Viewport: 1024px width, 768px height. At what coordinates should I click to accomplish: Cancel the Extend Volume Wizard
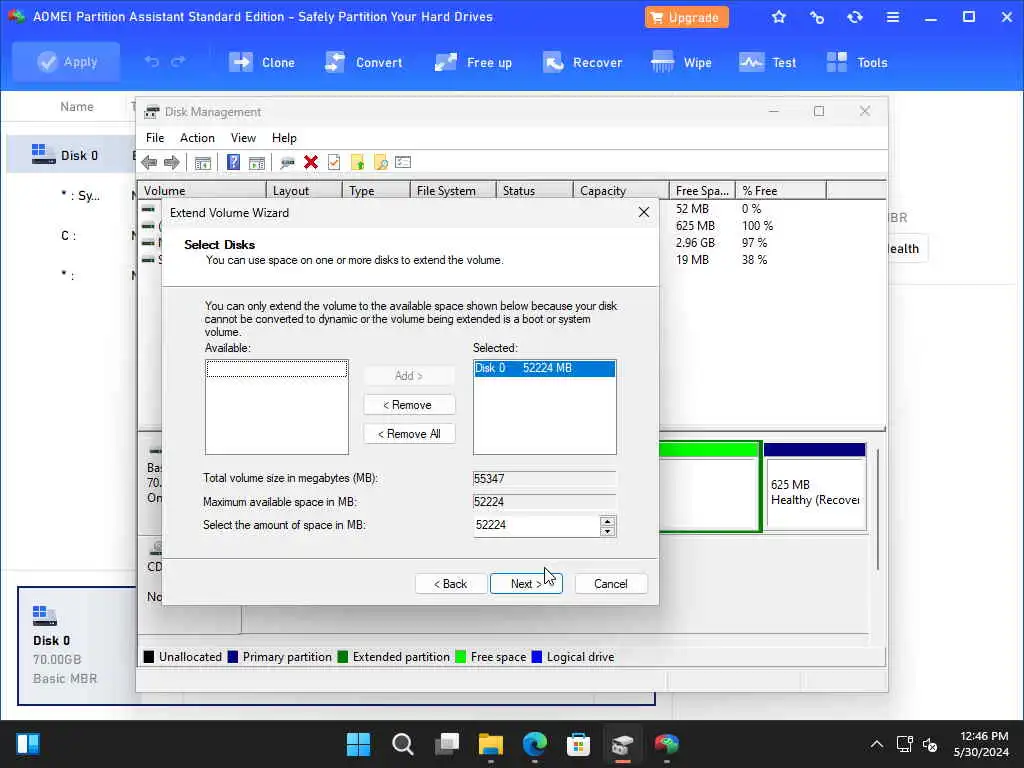coord(611,584)
